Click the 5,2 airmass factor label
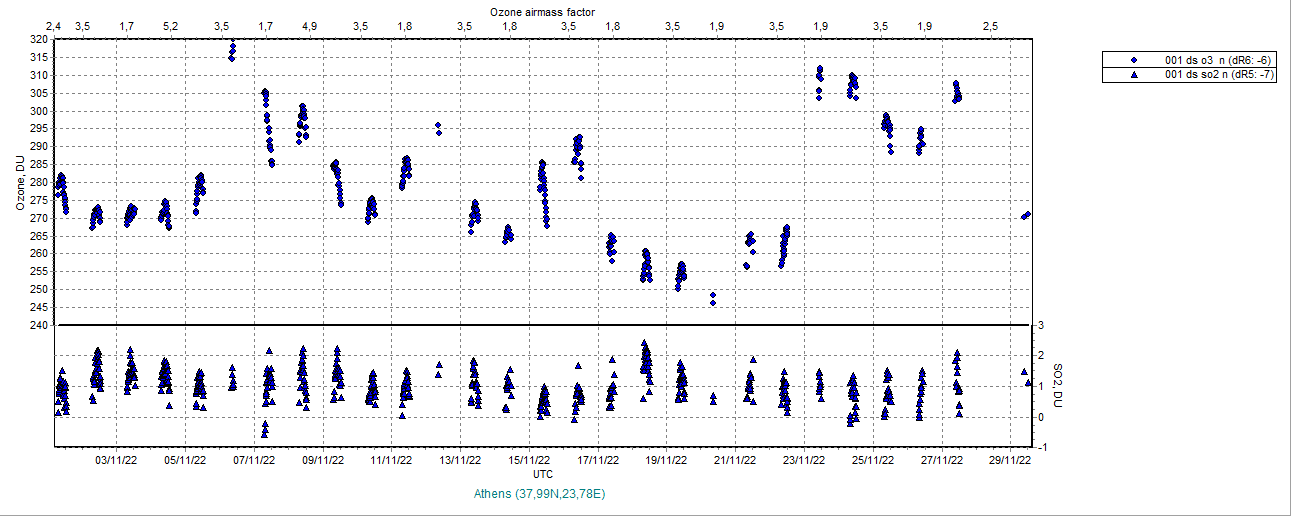The width and height of the screenshot is (1291, 516). coord(170,24)
